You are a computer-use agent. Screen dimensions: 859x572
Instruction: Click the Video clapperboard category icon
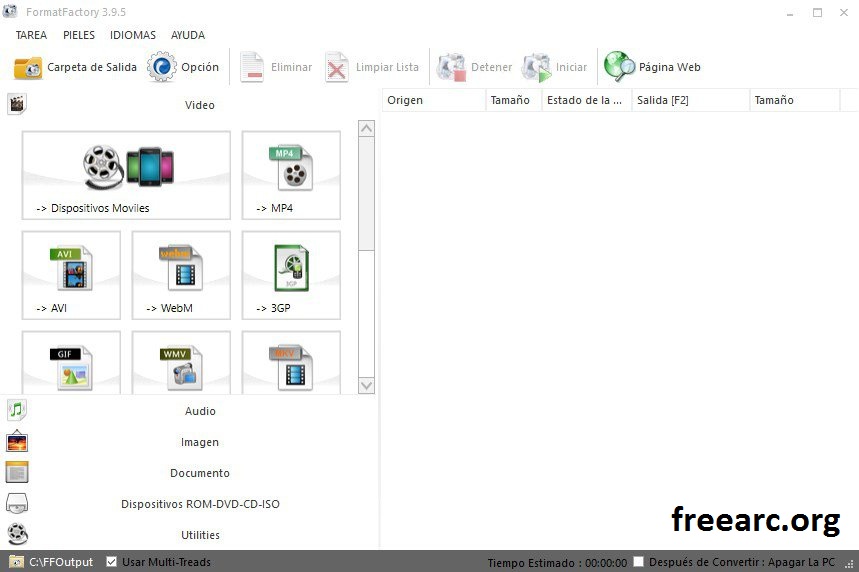[x=17, y=104]
